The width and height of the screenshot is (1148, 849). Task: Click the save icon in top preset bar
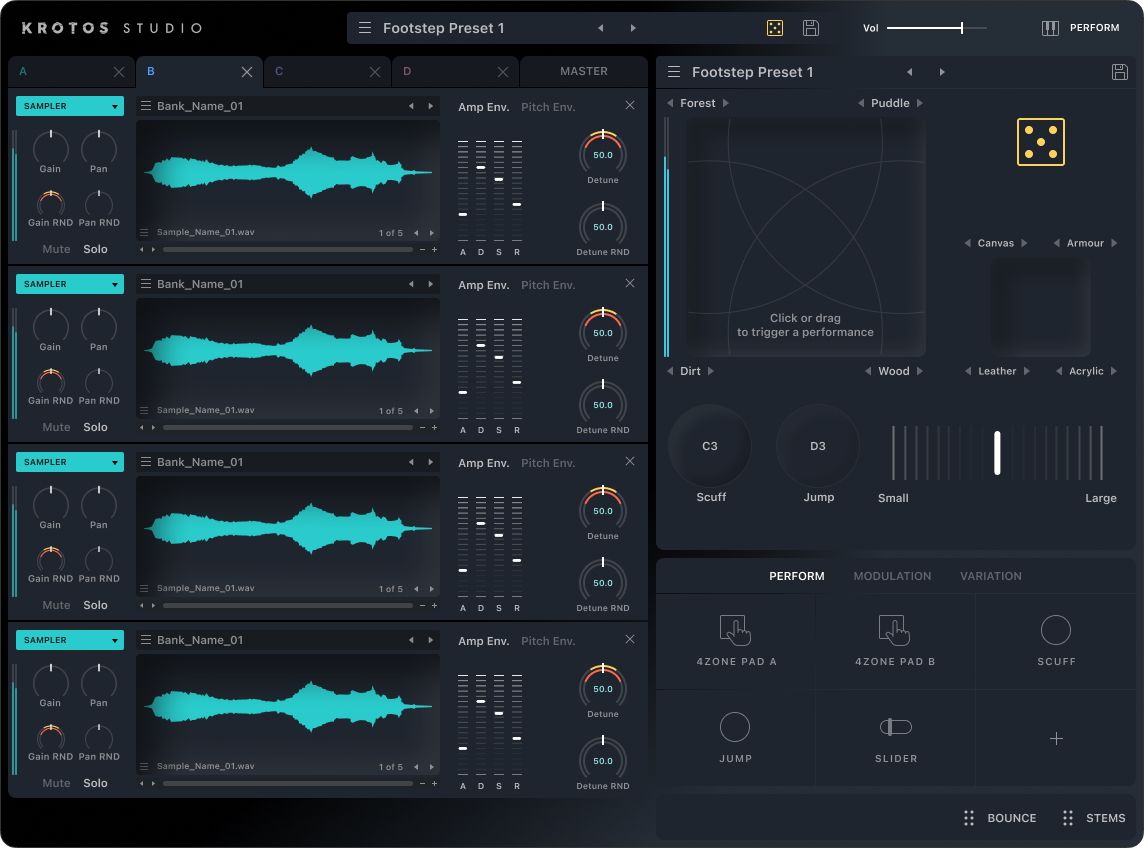point(811,28)
